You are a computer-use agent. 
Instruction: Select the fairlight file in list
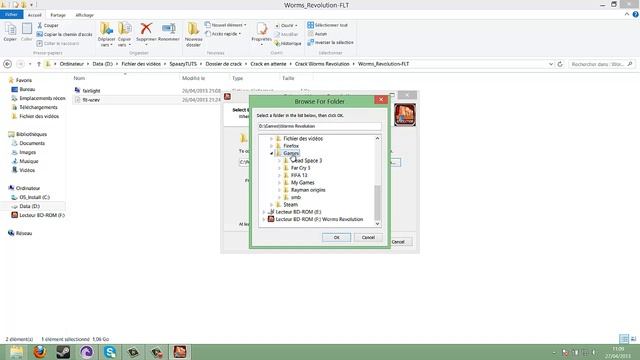tap(91, 91)
